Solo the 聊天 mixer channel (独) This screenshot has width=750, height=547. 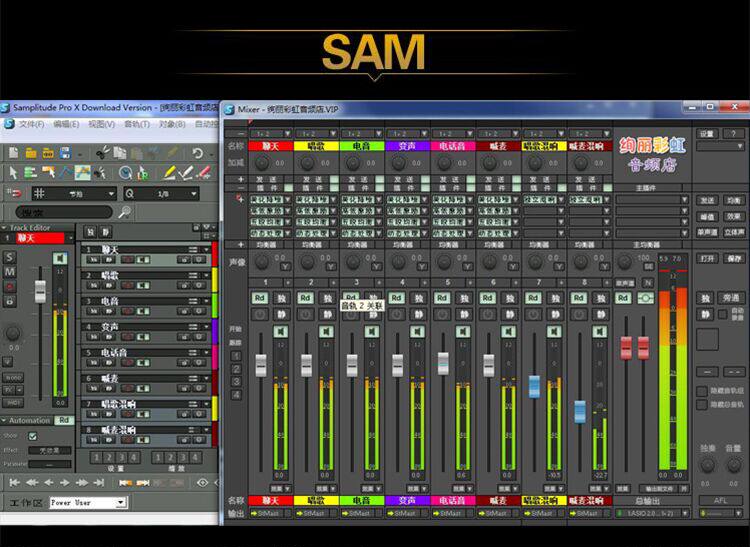(282, 298)
